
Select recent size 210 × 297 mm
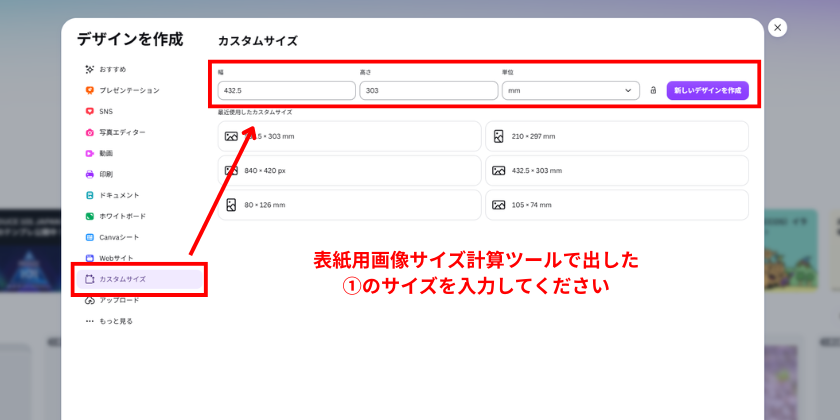pyautogui.click(x=617, y=137)
